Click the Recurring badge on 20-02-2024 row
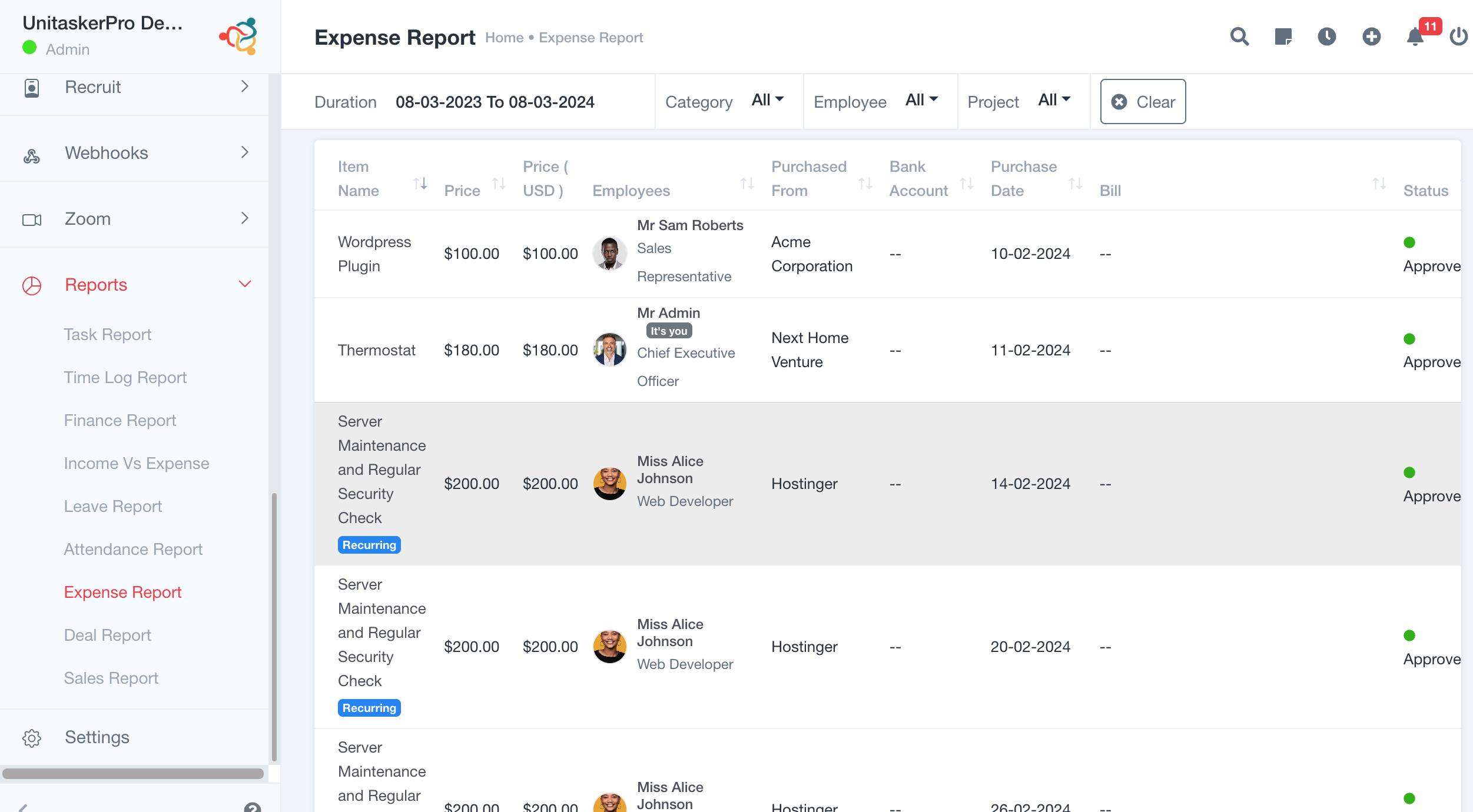This screenshot has width=1473, height=812. point(369,708)
